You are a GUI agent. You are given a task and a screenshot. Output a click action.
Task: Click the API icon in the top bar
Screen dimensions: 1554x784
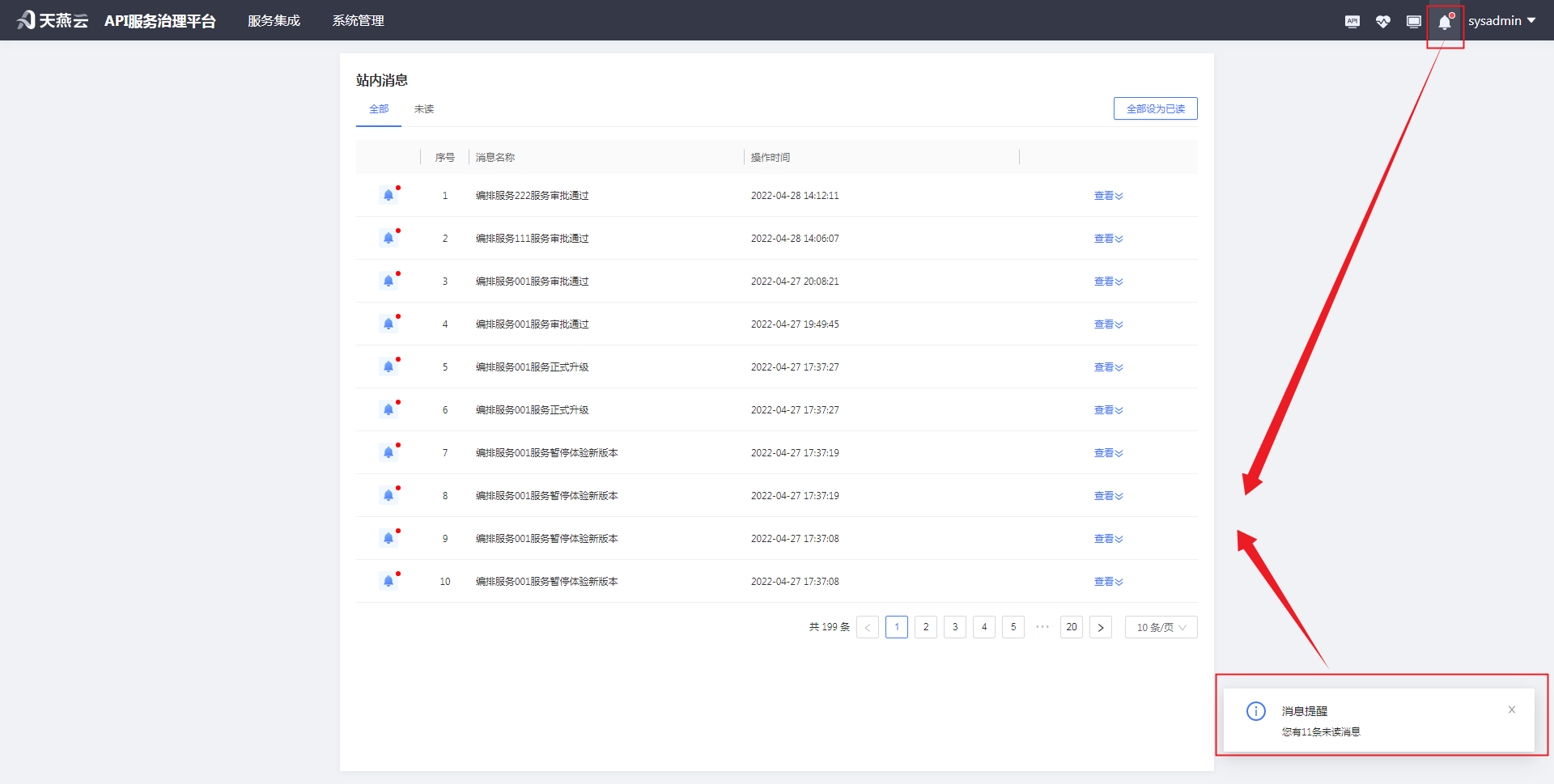point(1352,22)
